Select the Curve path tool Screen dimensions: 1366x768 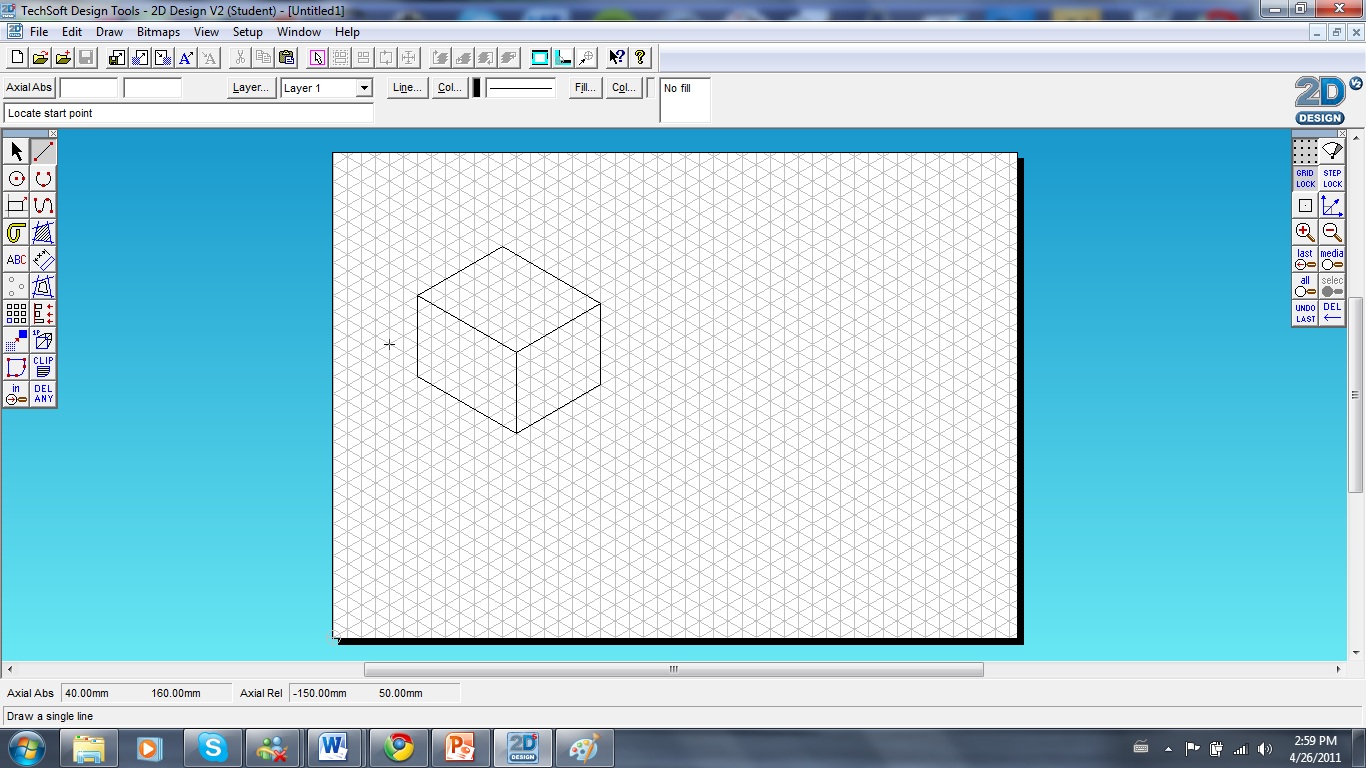point(42,204)
